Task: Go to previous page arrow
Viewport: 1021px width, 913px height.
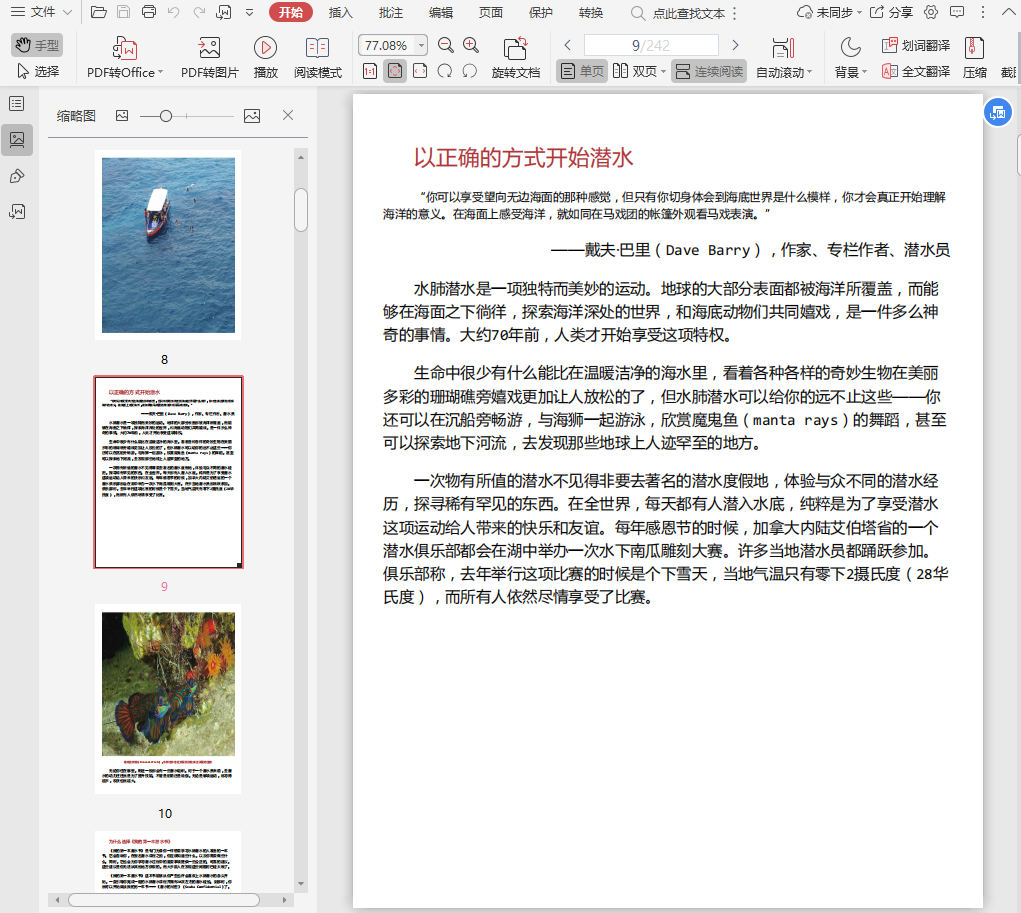Action: click(568, 45)
